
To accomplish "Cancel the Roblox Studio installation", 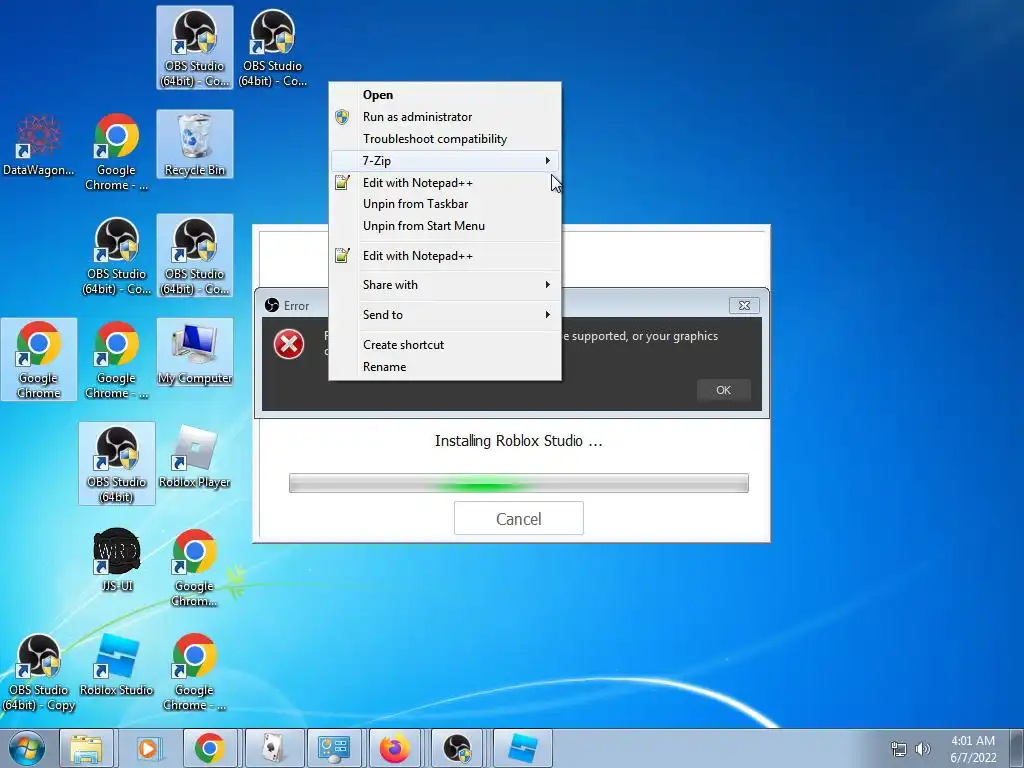I will click(519, 519).
